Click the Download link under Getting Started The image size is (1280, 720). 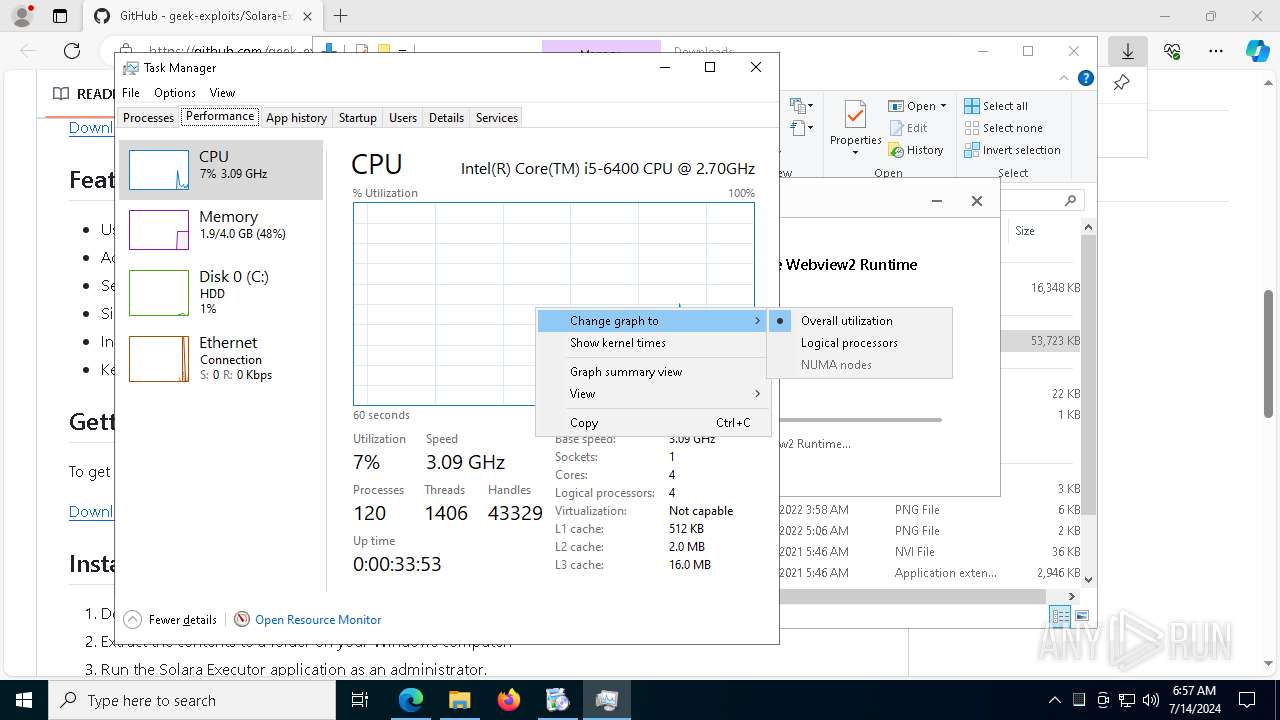point(91,512)
